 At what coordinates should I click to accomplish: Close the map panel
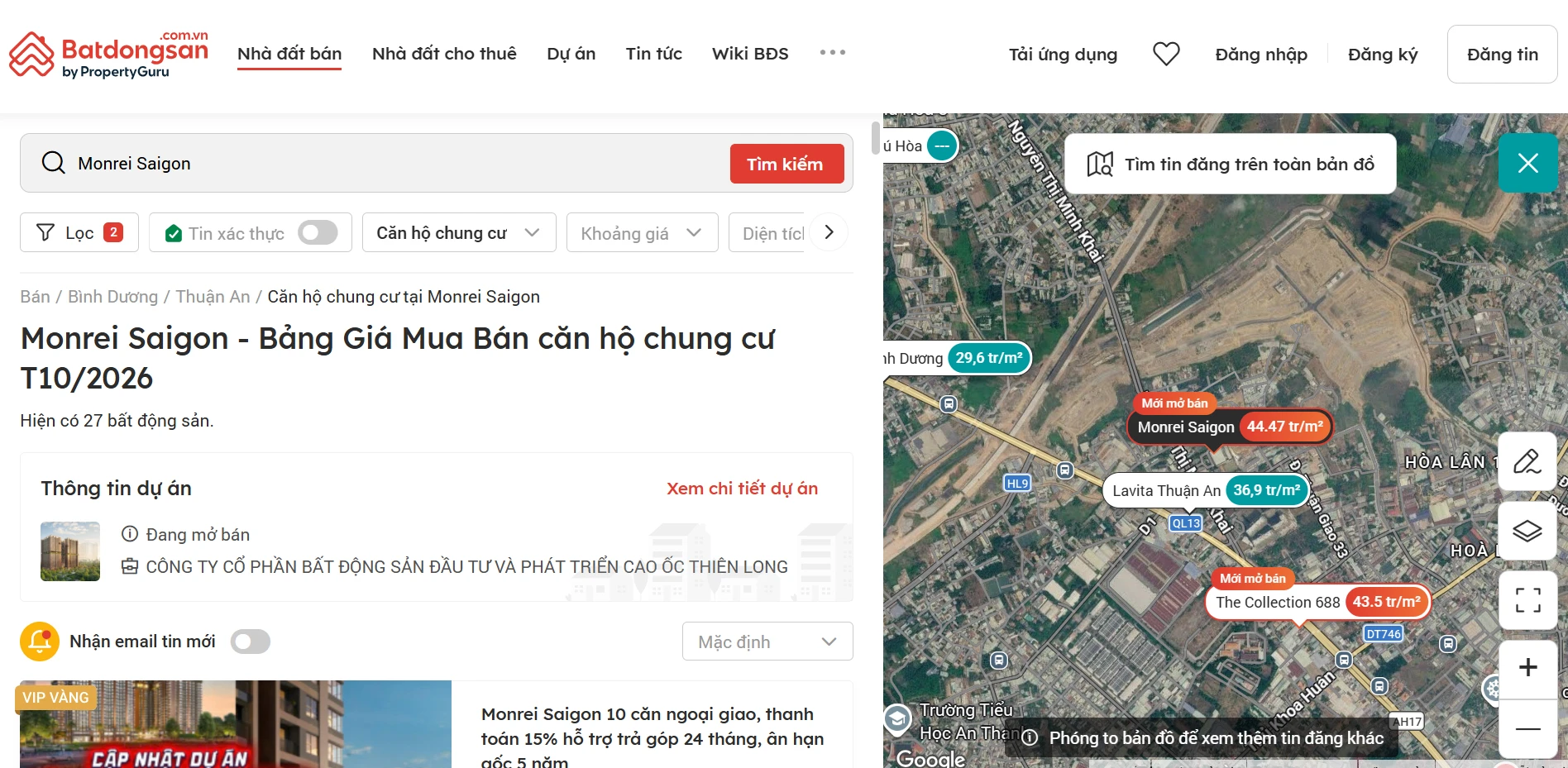pos(1527,163)
